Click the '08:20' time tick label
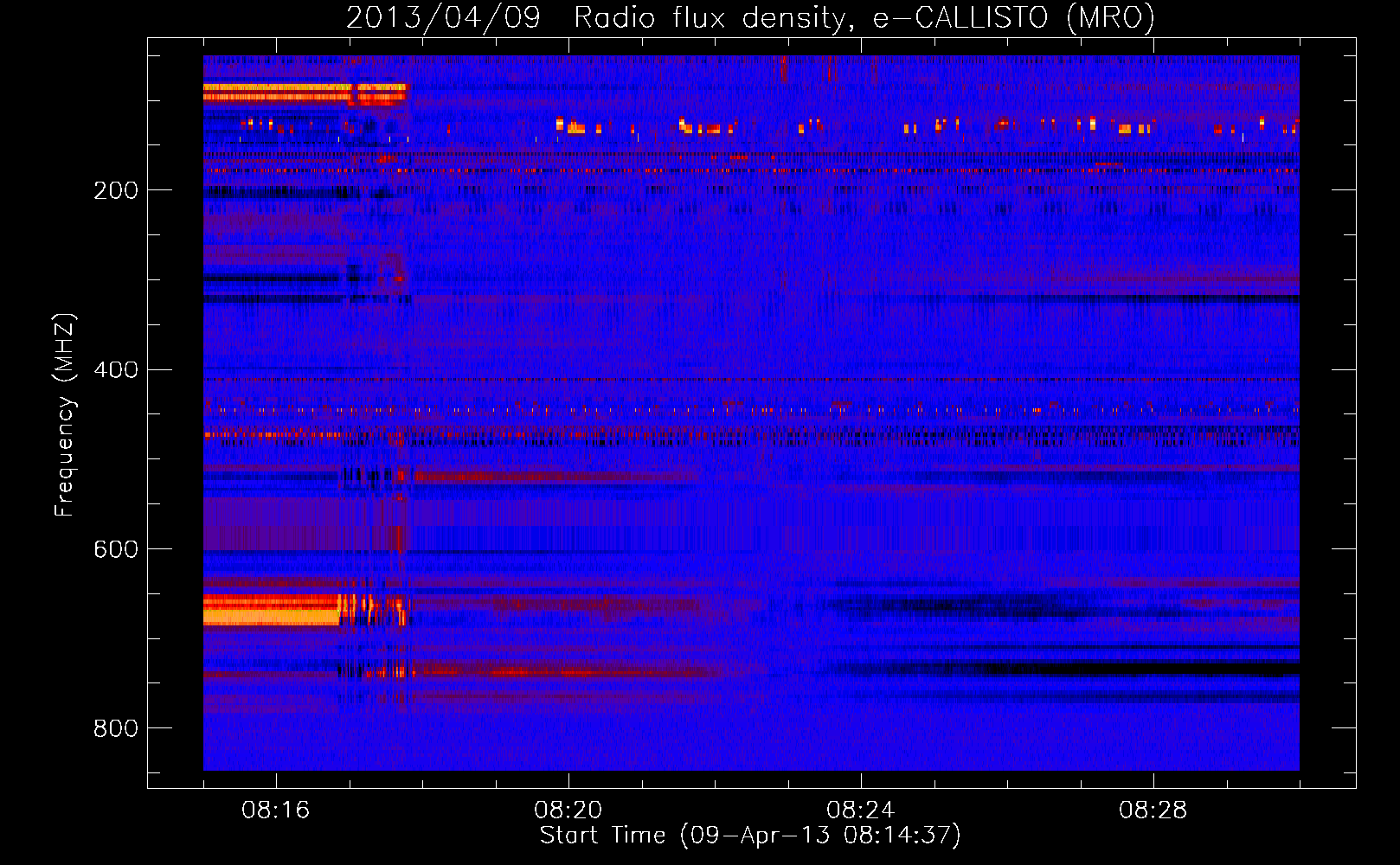 coord(568,811)
